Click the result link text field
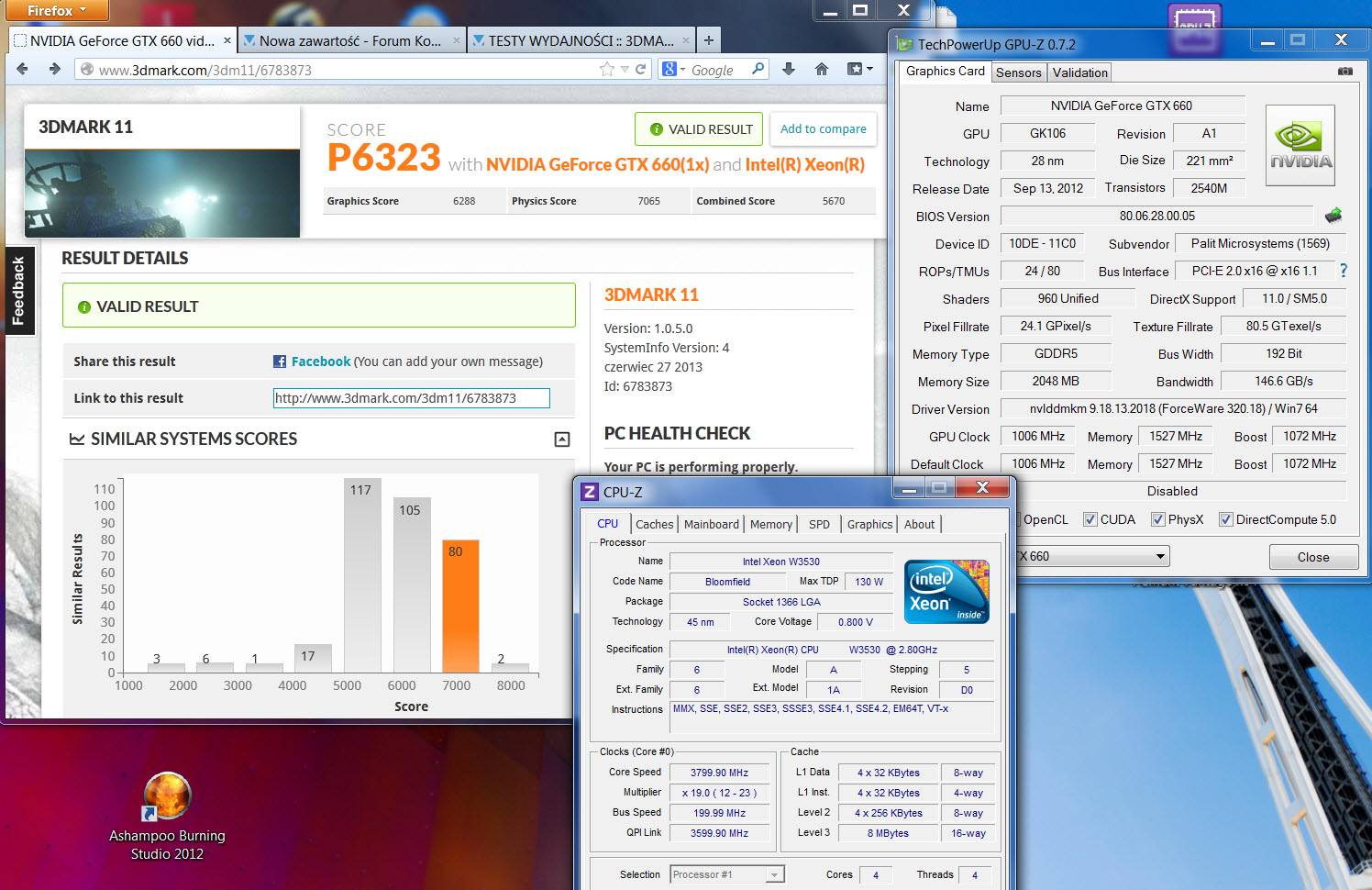Screen dimensions: 1372x890 (412, 398)
